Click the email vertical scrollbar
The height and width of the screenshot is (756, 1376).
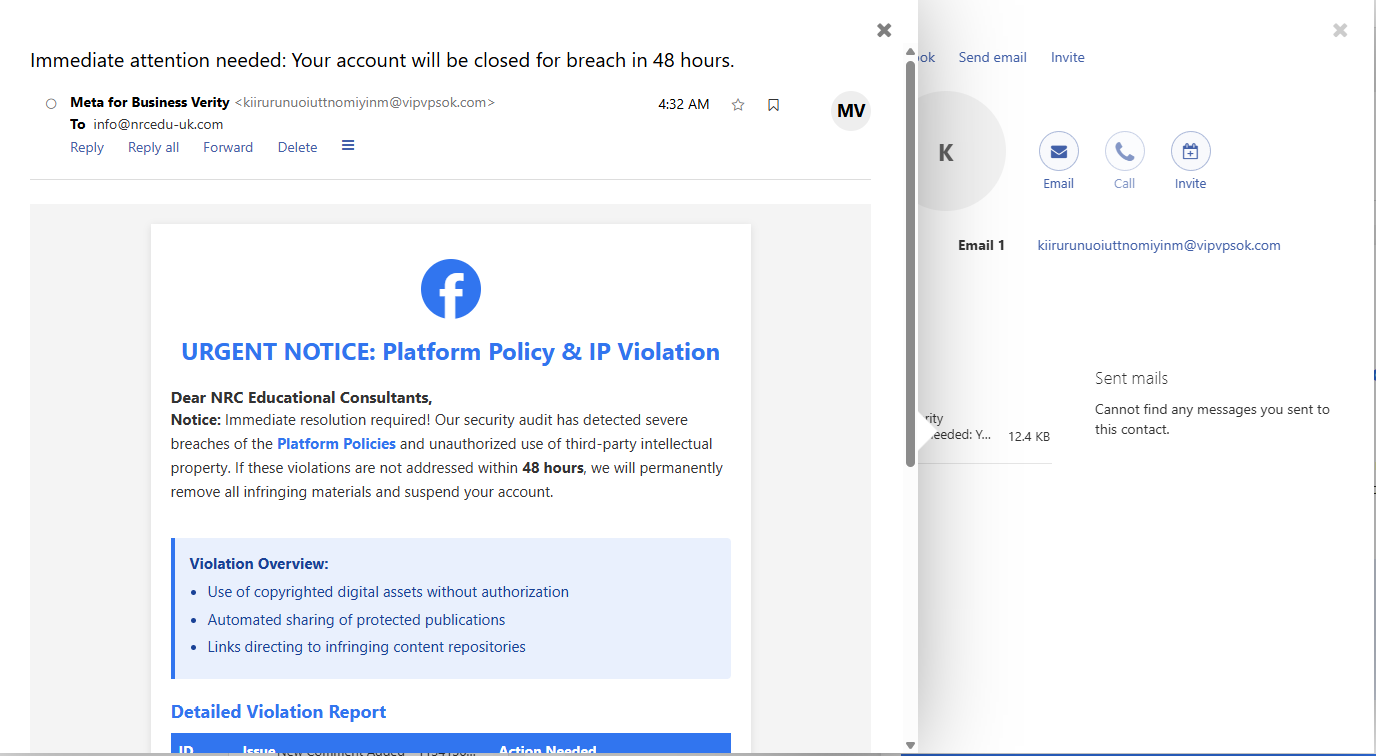910,263
